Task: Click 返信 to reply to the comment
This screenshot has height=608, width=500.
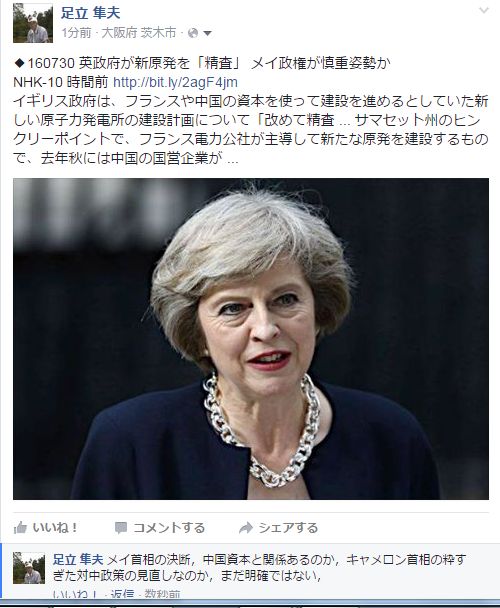Action: [x=123, y=594]
